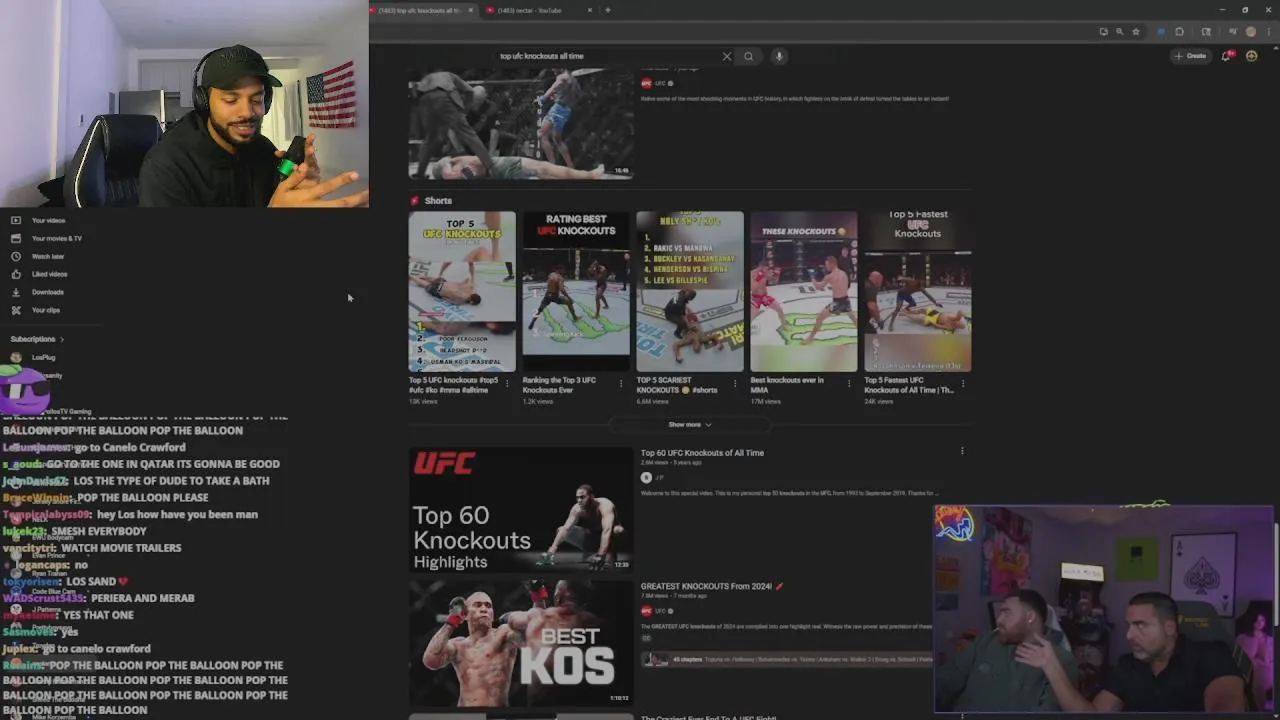Open the YouTube account avatar menu

click(1251, 56)
